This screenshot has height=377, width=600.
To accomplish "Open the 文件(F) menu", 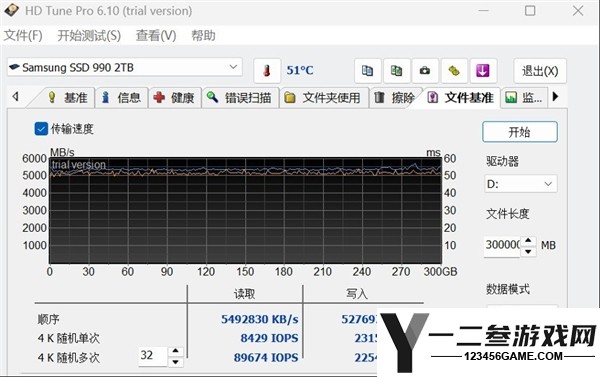I will (23, 36).
